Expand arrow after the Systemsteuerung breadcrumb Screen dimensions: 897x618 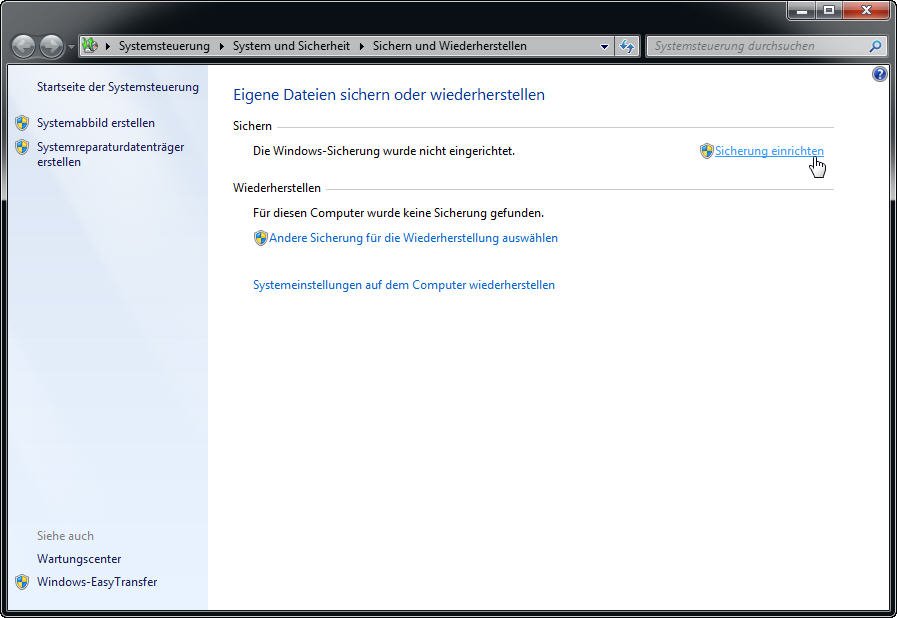pyautogui.click(x=221, y=46)
